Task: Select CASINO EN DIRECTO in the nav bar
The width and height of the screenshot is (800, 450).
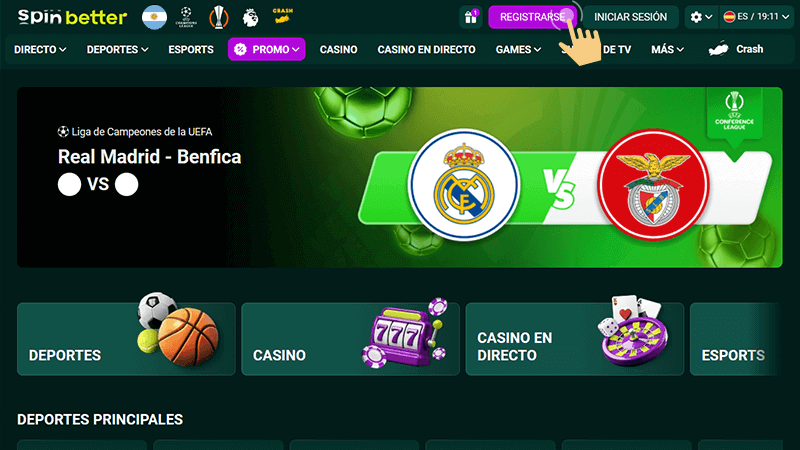Action: (x=426, y=49)
